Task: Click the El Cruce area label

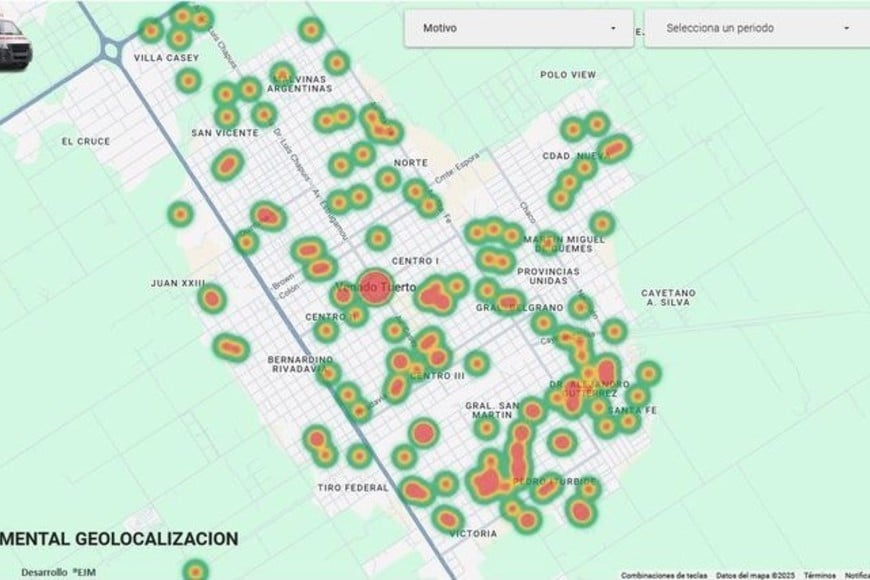Action: point(84,141)
